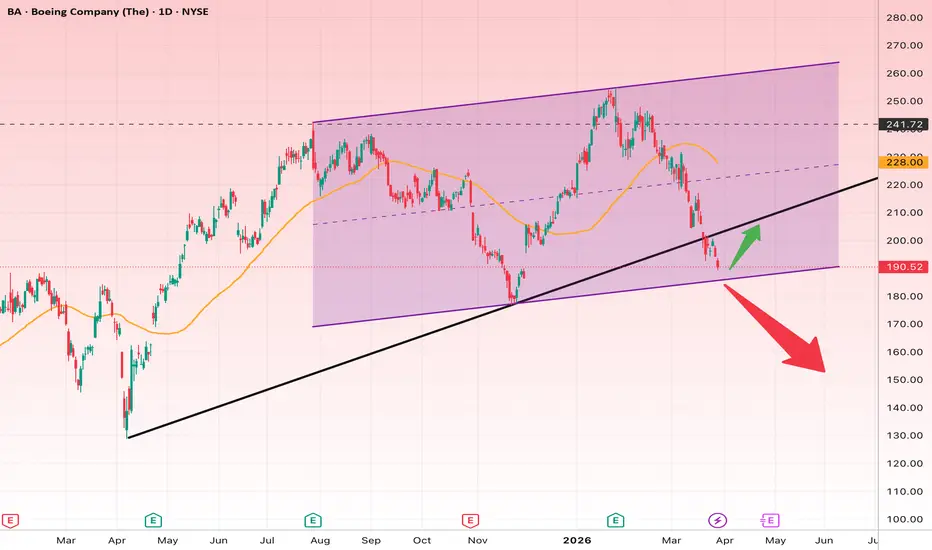Viewport: 932px width, 550px height.
Task: Click the 260.00 price axis label
Action: tap(904, 74)
